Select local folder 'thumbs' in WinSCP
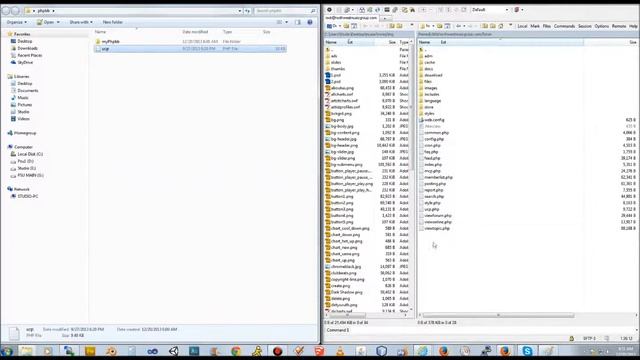 point(338,69)
